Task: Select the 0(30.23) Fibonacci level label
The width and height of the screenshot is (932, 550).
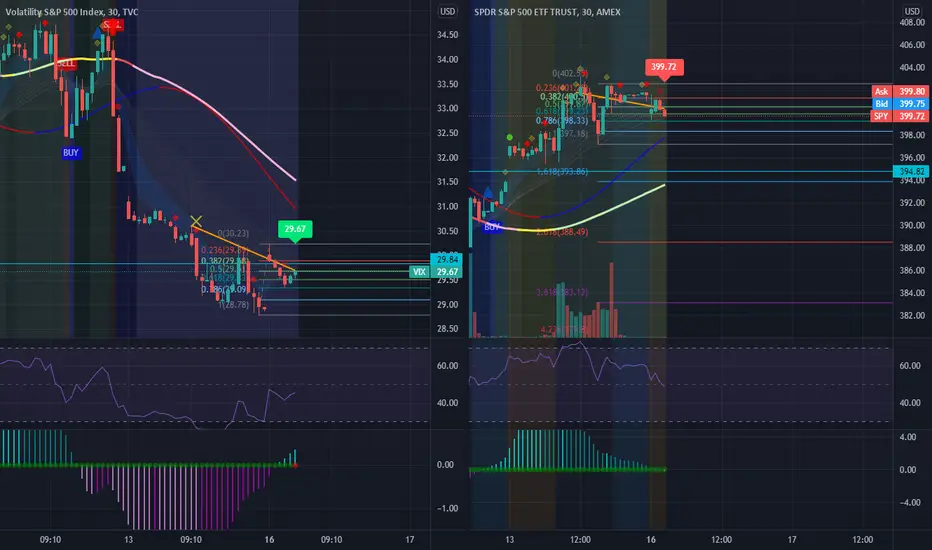Action: [233, 234]
